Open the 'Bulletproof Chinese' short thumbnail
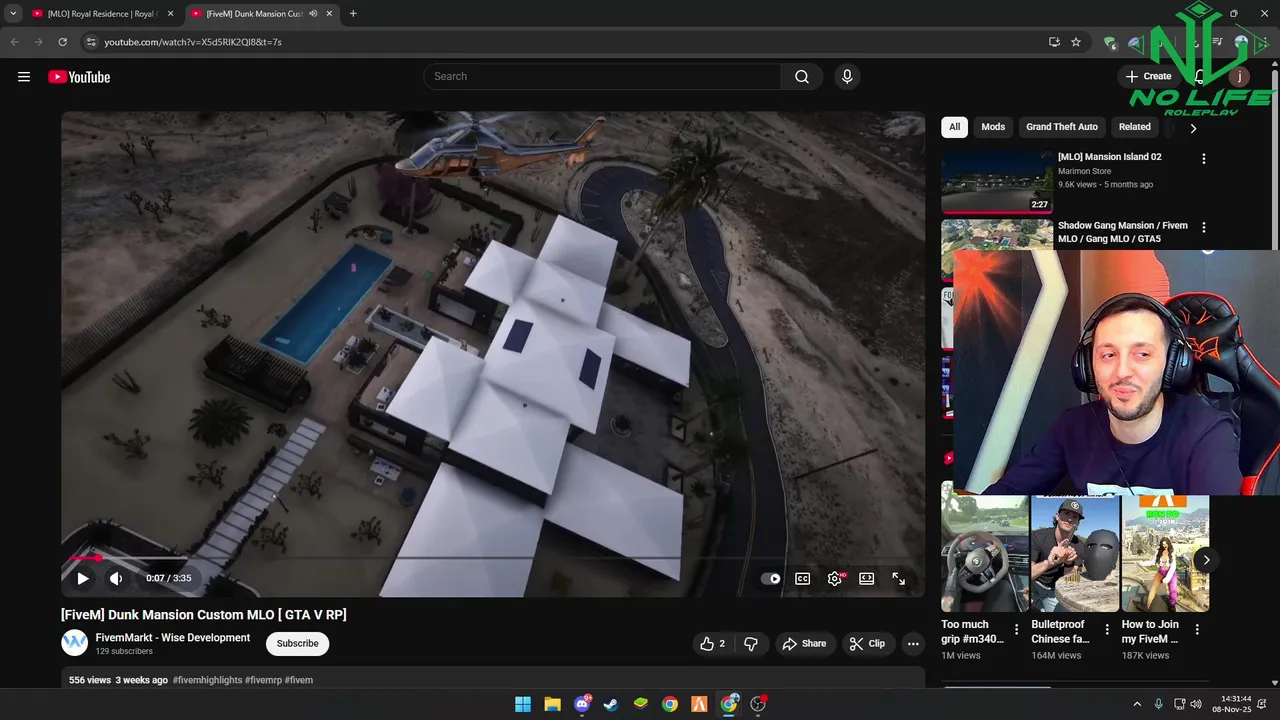Viewport: 1280px width, 720px height. (1075, 553)
